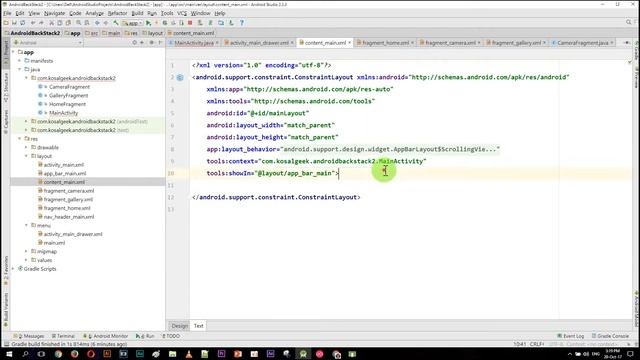Expand the manifests folder

[x=20, y=60]
